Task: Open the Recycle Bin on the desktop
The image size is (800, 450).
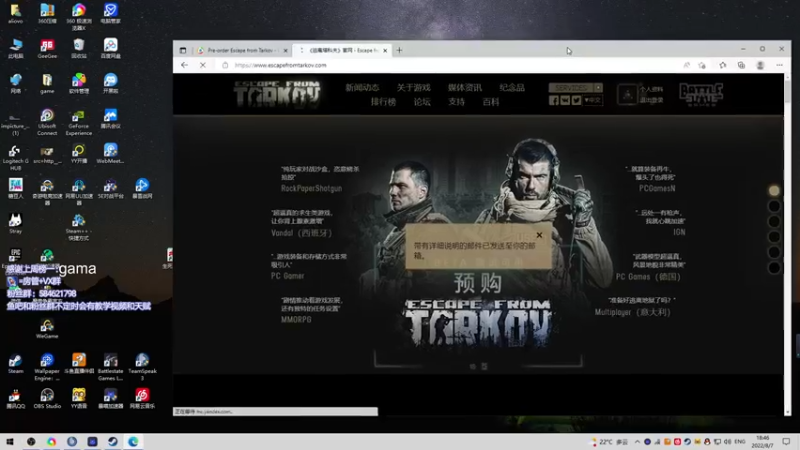Action: (79, 49)
